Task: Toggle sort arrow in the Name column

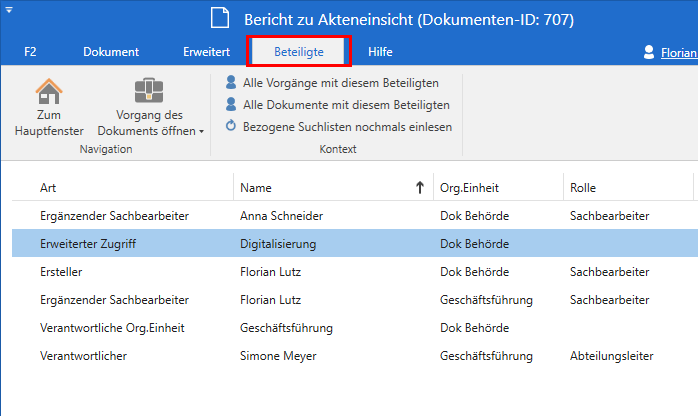Action: point(418,187)
